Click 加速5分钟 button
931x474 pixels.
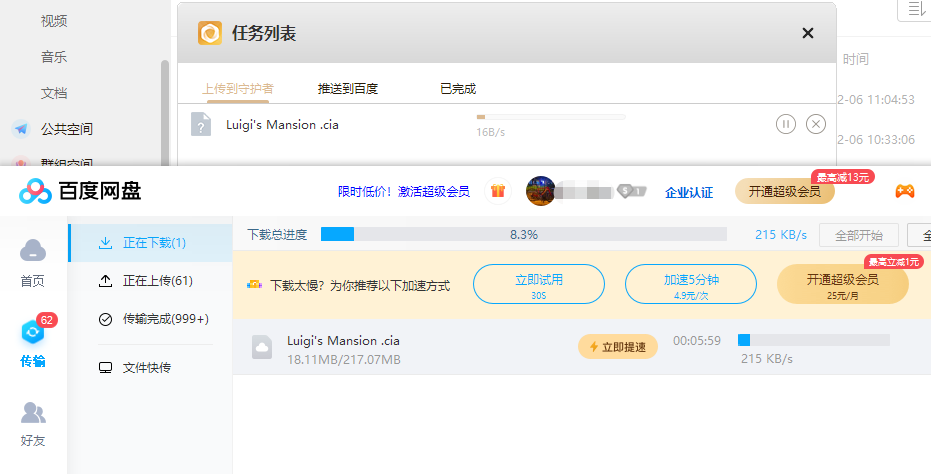coord(691,284)
